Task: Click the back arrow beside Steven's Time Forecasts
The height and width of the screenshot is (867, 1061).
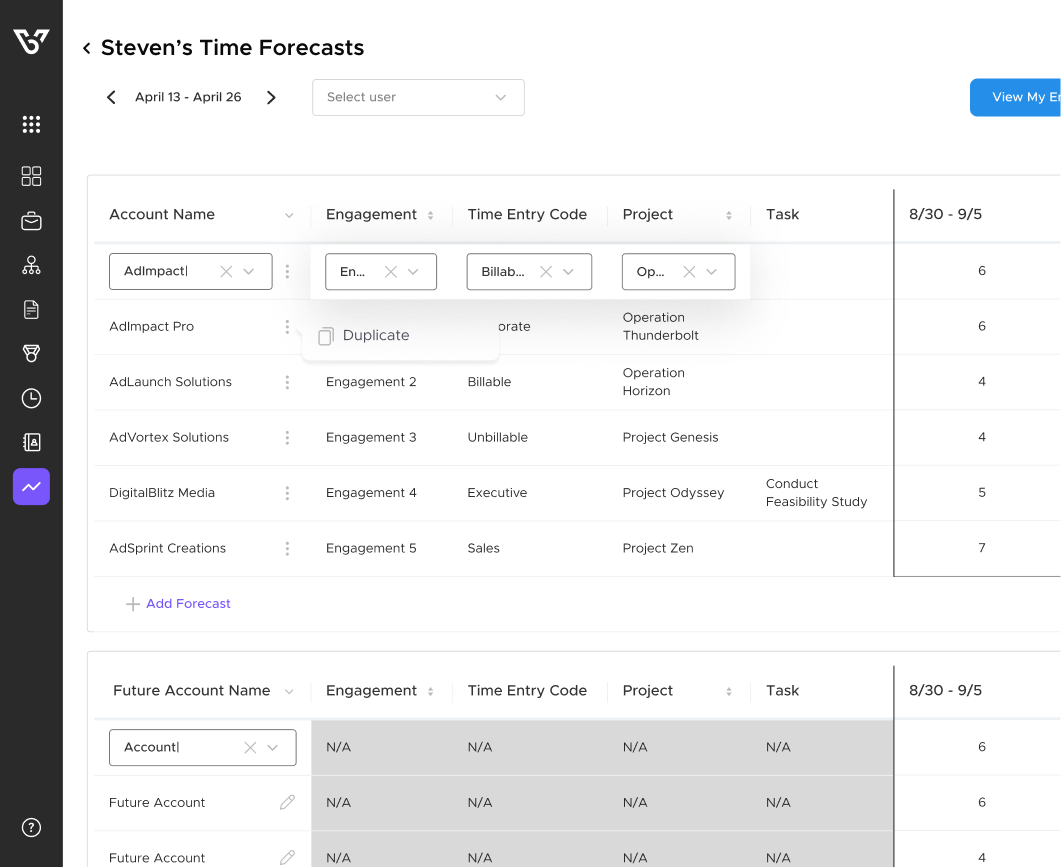Action: [x=87, y=48]
